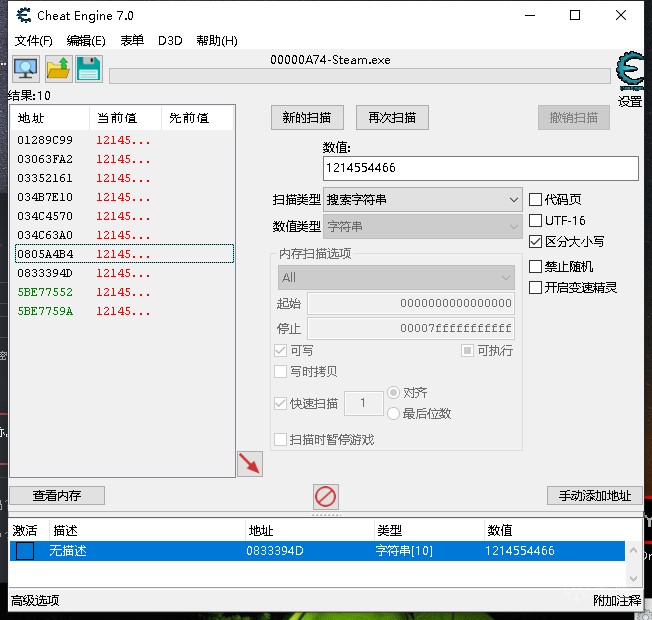Click the address list scroll up arrow
Image resolution: width=652 pixels, height=620 pixels.
pyautogui.click(x=633, y=550)
